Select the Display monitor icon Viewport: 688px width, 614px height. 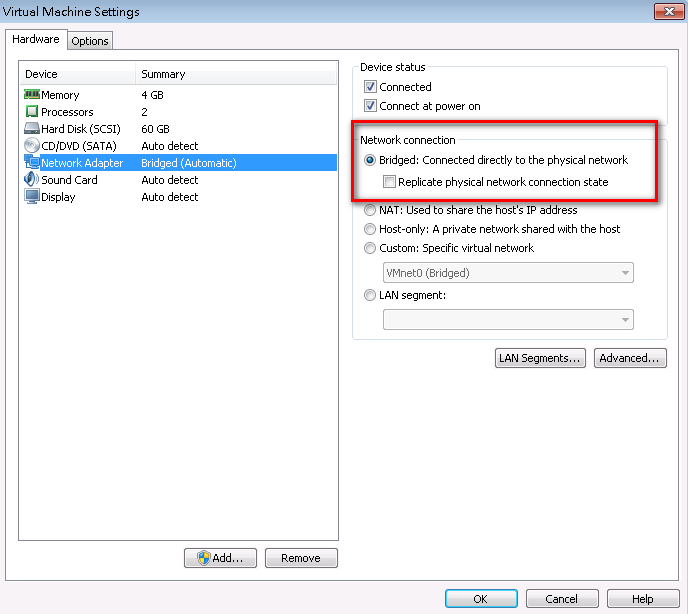(32, 197)
